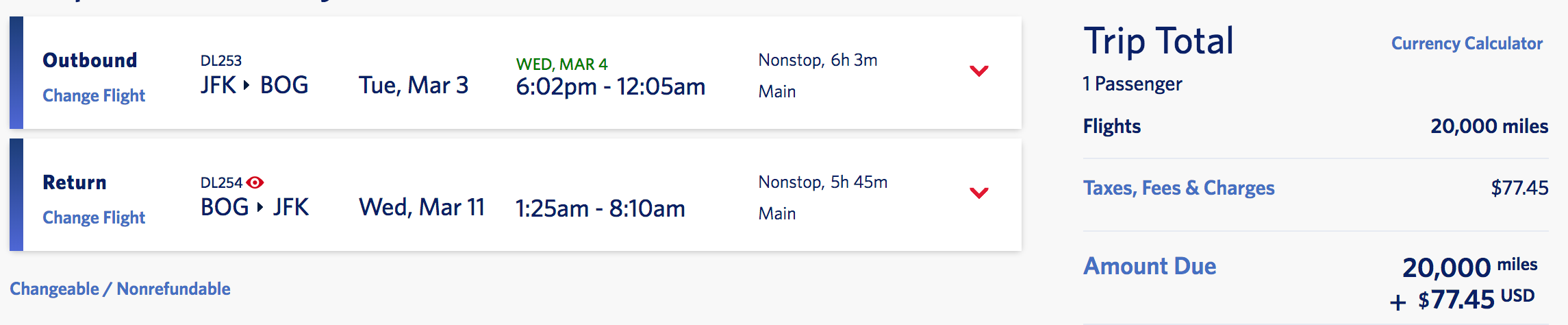Click the red-eye flight icon beside DL254
Viewport: 1568px width, 325px height.
point(255,182)
